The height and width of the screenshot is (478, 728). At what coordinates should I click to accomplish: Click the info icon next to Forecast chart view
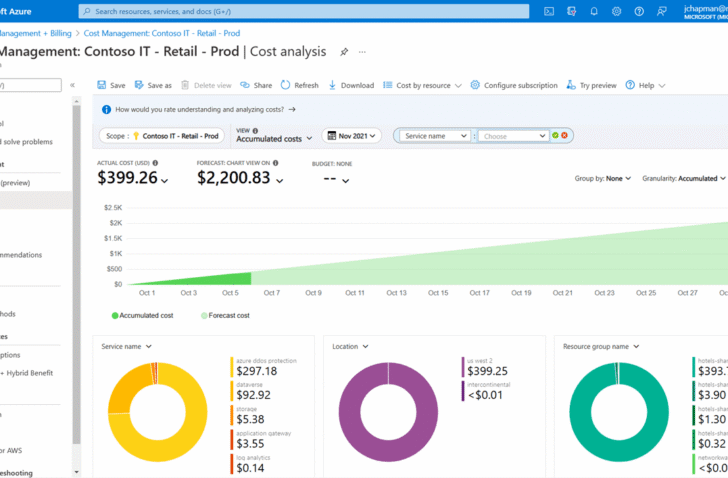[275, 163]
